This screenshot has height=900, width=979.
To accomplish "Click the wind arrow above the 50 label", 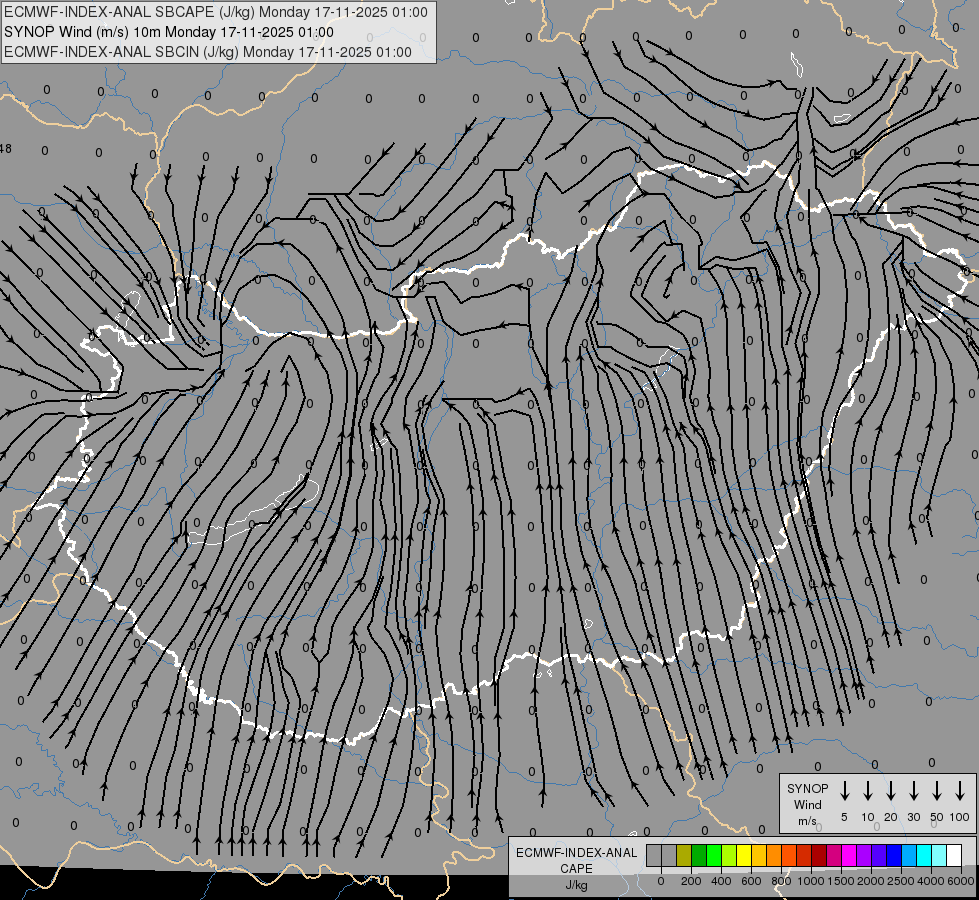I will click(937, 791).
